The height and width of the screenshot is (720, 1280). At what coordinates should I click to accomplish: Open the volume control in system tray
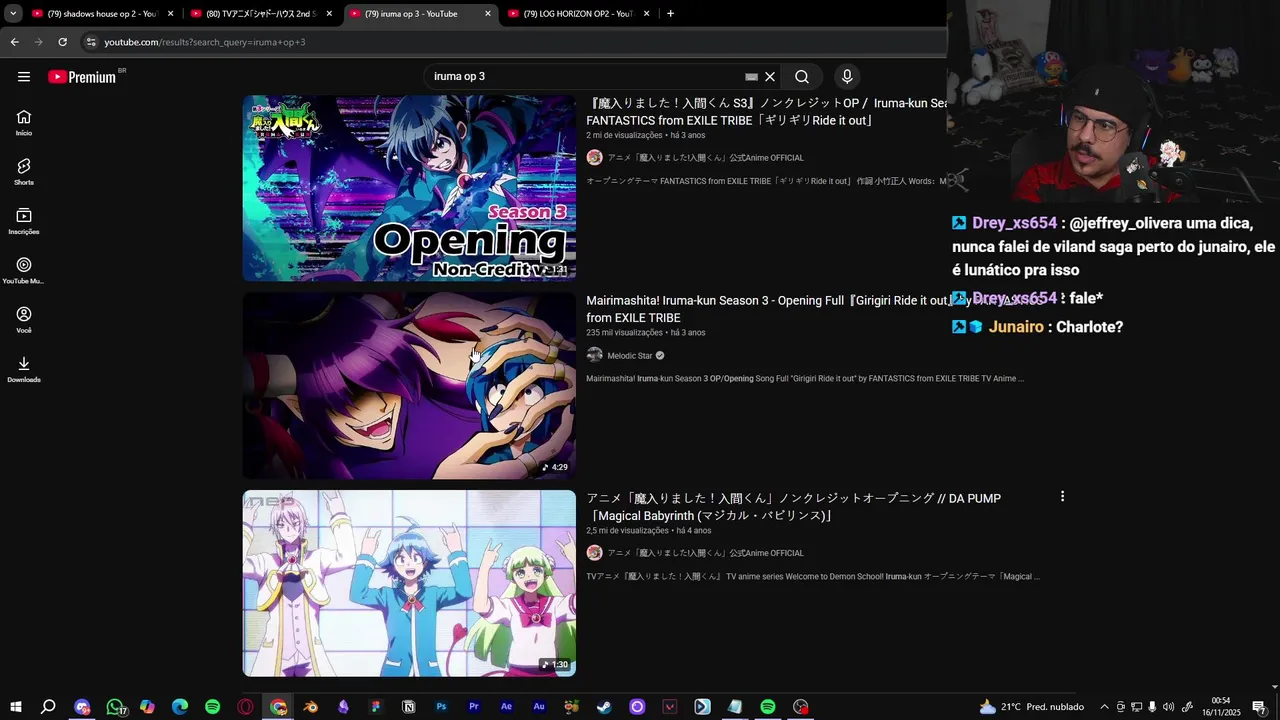(1168, 707)
